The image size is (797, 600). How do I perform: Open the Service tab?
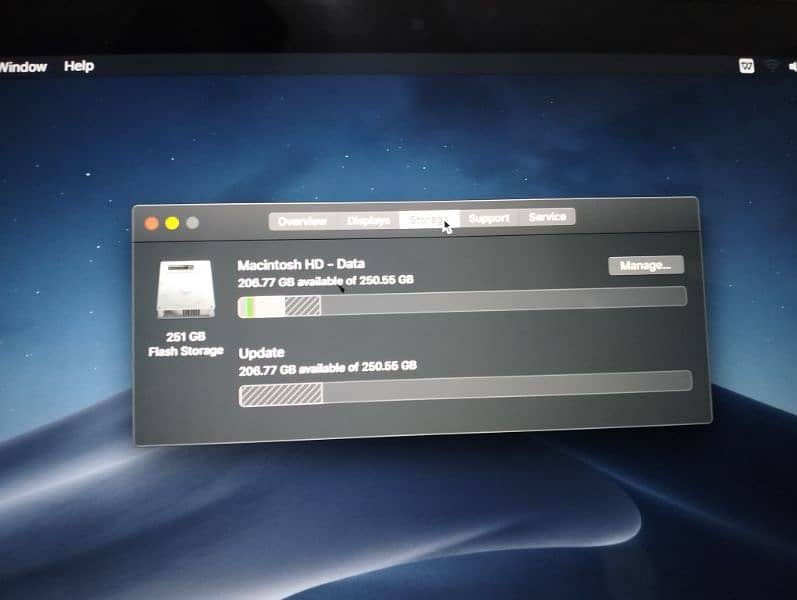[x=547, y=217]
